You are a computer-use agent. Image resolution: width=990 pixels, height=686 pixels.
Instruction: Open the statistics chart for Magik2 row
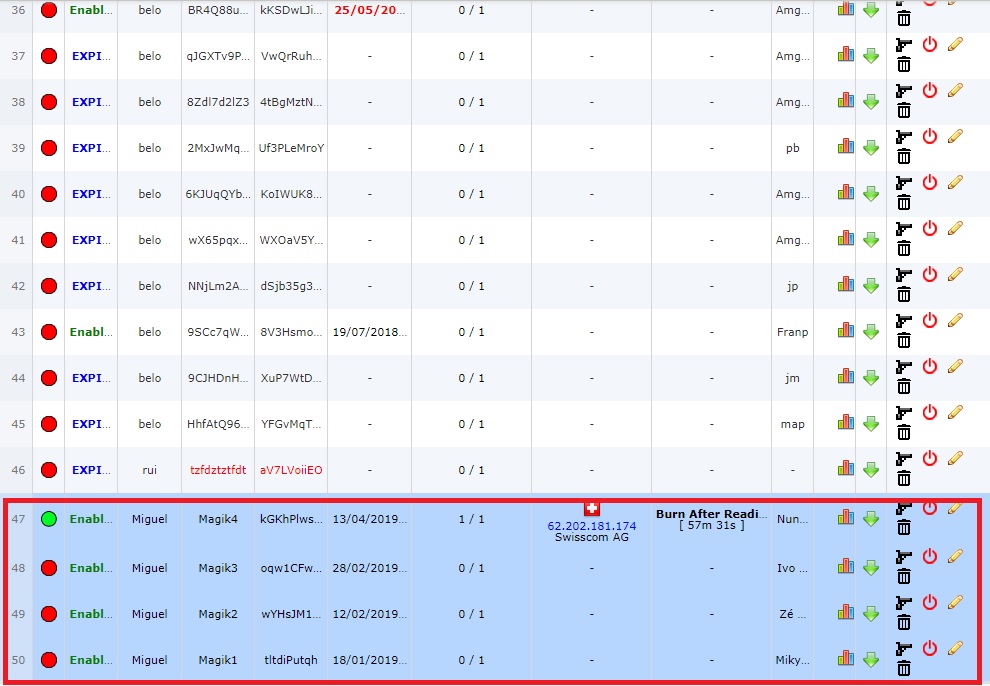[845, 613]
